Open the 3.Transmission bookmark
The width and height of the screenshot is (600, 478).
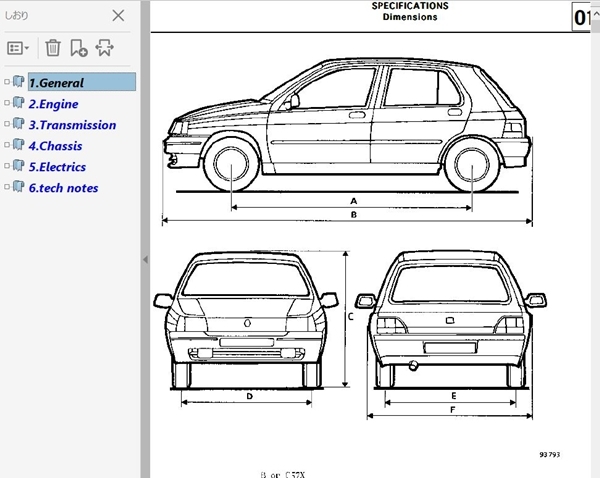click(72, 125)
